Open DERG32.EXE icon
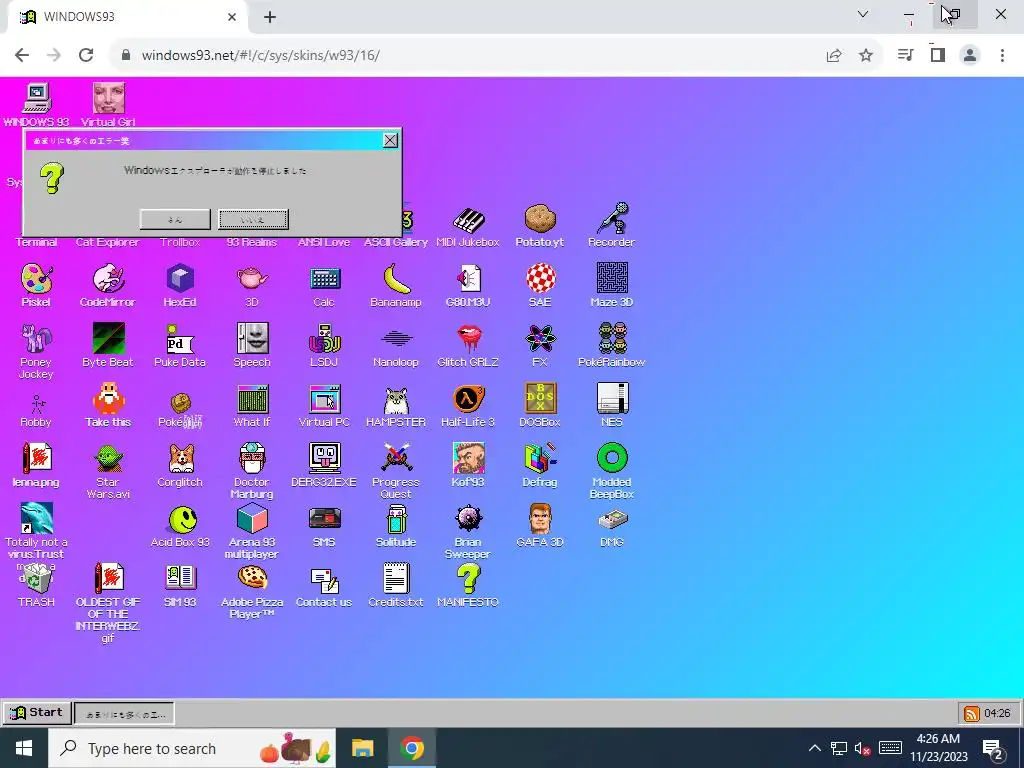Screen dimensions: 1024x768 pos(325,459)
